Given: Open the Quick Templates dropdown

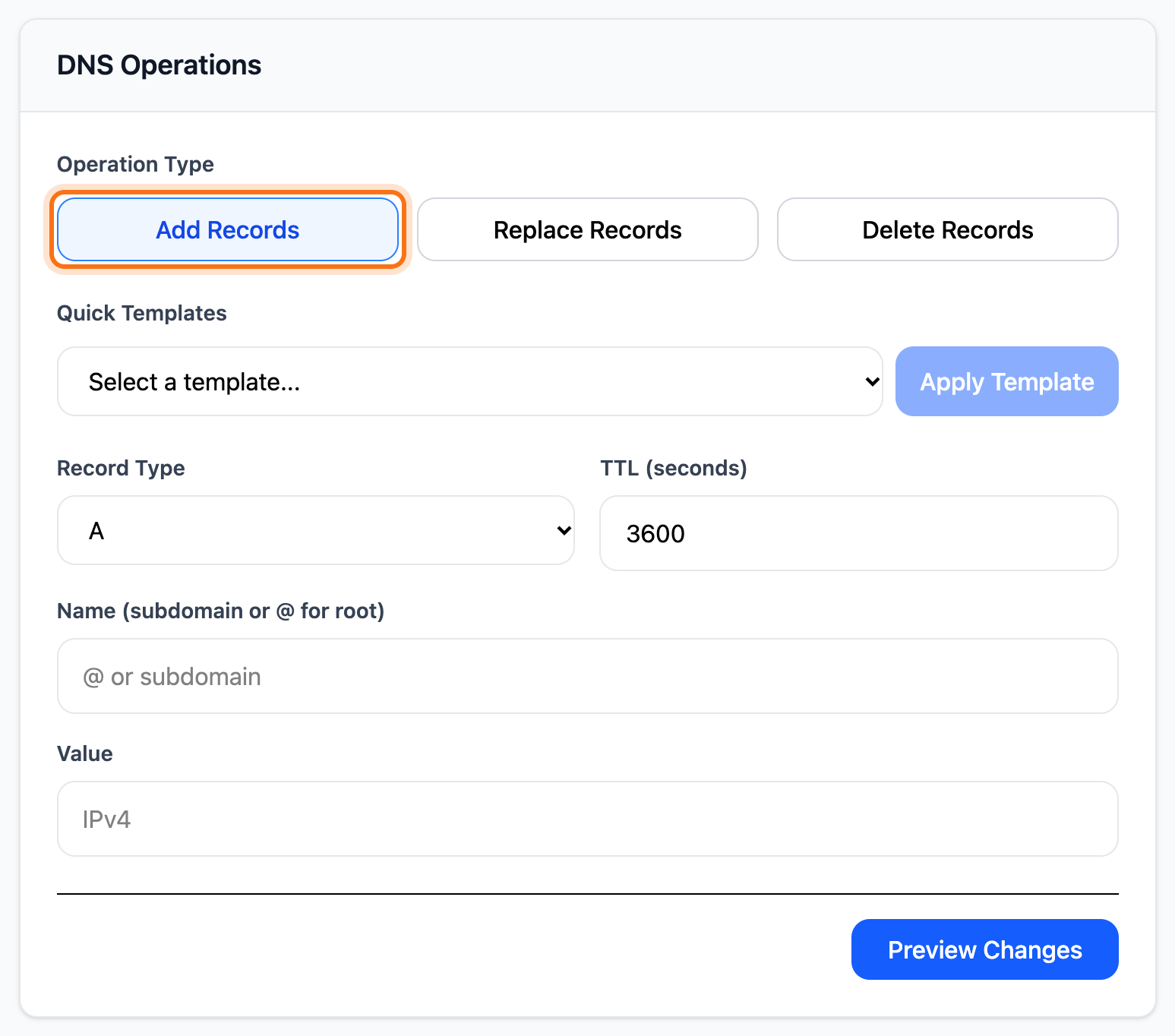Looking at the screenshot, I should pyautogui.click(x=470, y=381).
